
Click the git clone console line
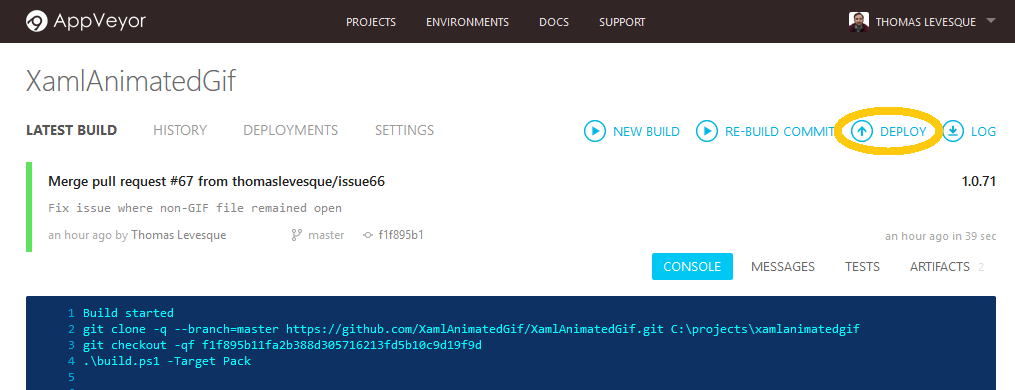pyautogui.click(x=471, y=329)
